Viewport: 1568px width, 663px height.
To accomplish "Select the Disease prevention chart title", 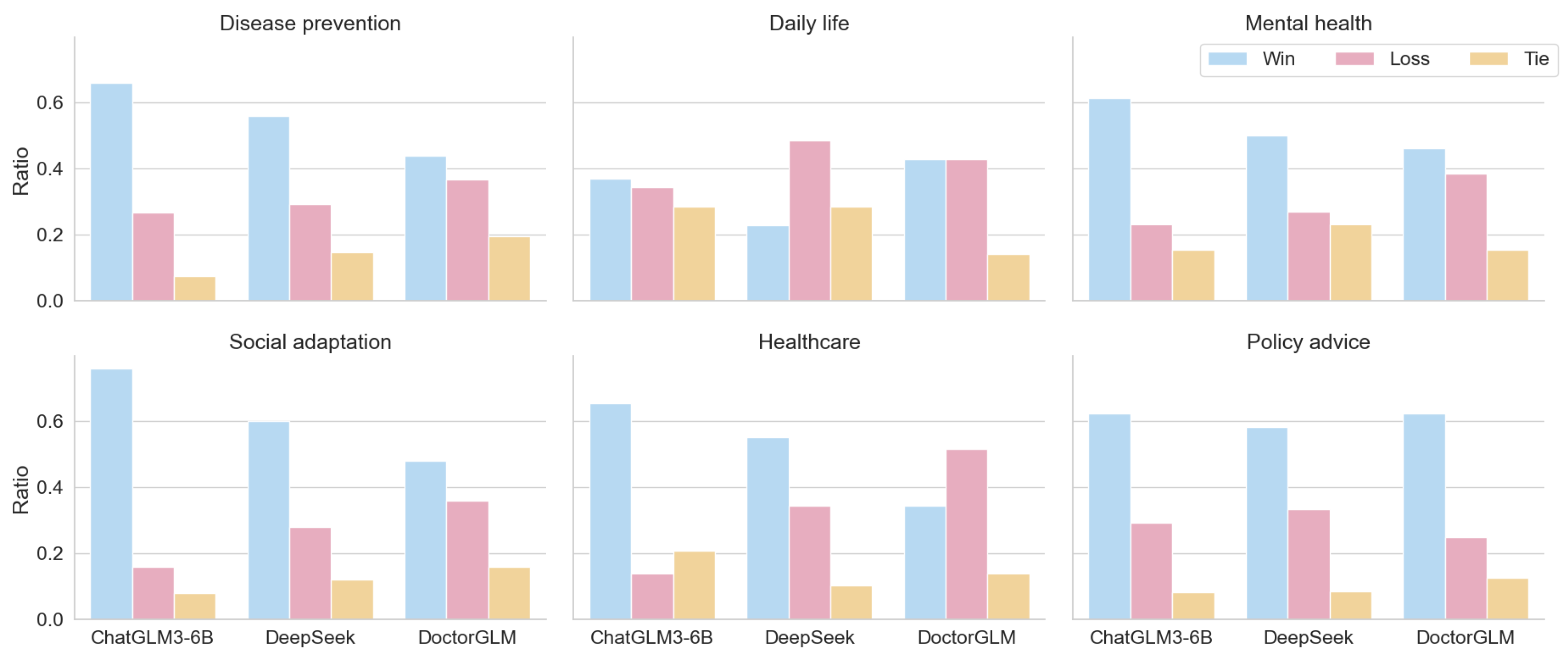I will (x=310, y=23).
